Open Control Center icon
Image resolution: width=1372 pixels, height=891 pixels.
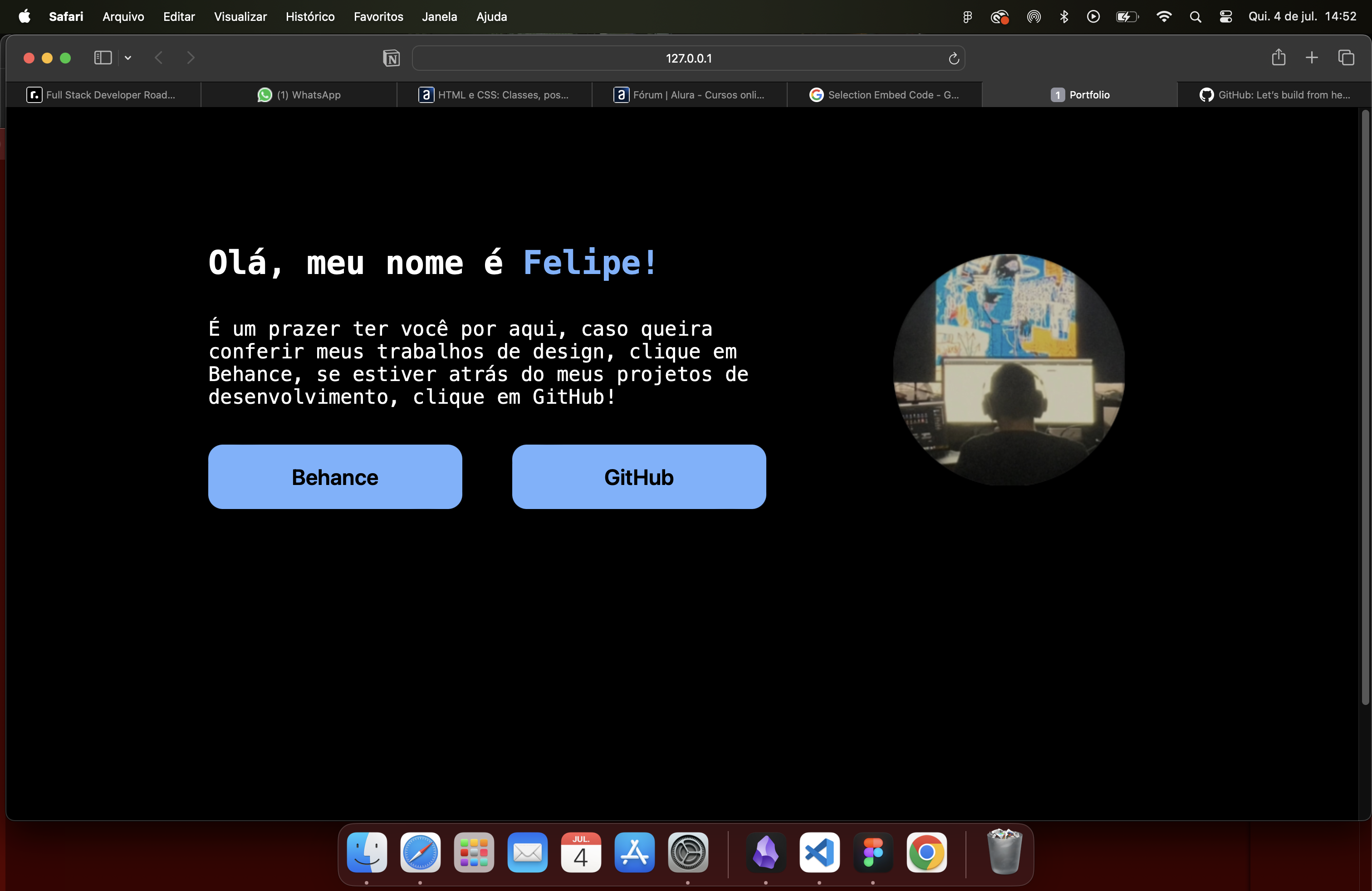pos(1225,17)
